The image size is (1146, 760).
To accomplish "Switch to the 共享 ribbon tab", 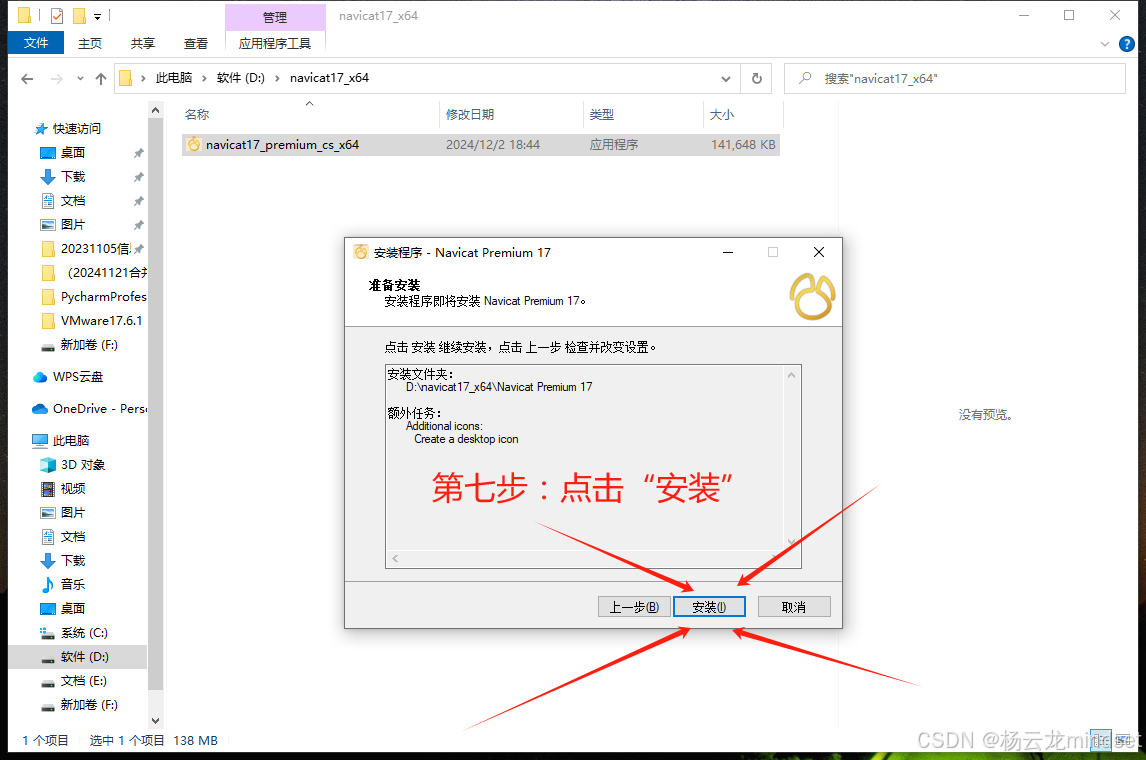I will (143, 43).
